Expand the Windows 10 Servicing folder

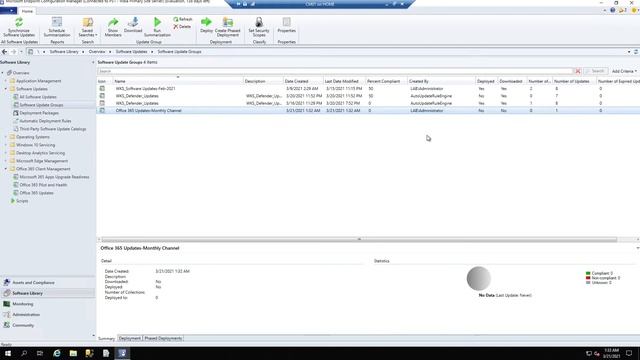(6, 145)
